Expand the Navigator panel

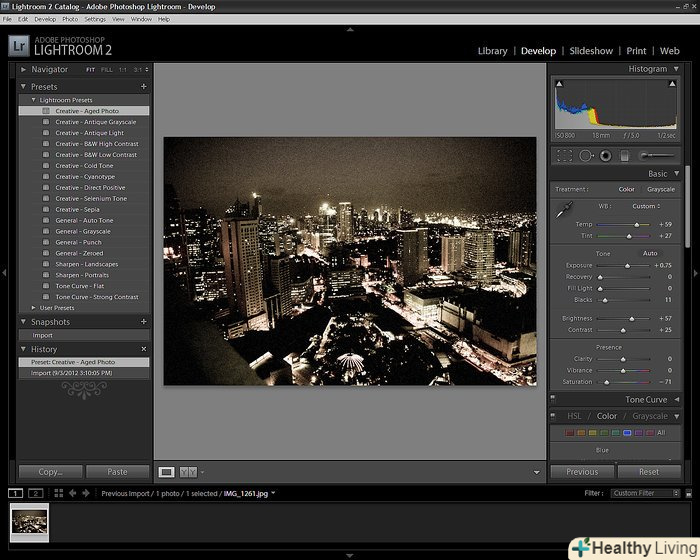[x=23, y=69]
